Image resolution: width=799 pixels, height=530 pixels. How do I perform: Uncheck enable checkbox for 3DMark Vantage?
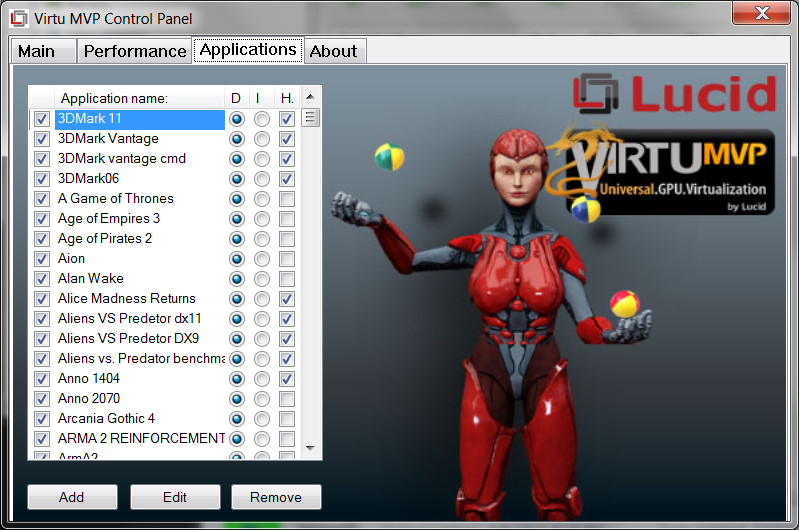coord(42,139)
